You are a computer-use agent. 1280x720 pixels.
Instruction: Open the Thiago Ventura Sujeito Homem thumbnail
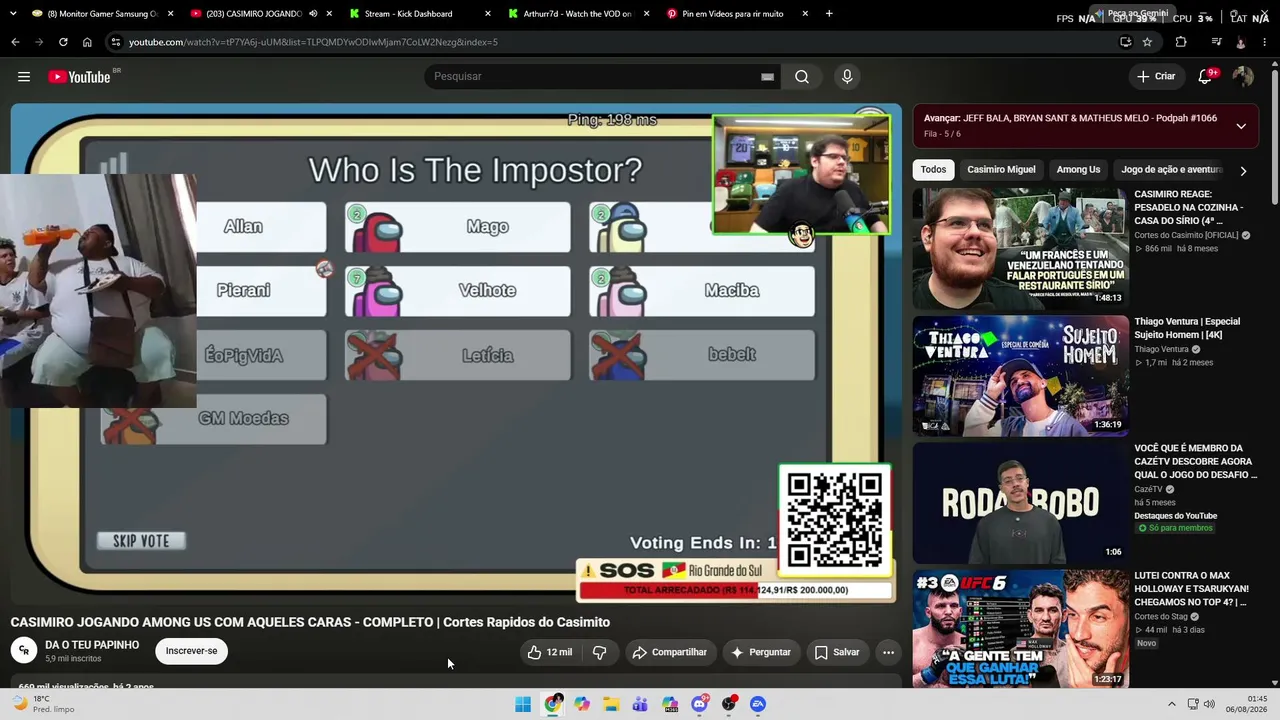(1020, 376)
